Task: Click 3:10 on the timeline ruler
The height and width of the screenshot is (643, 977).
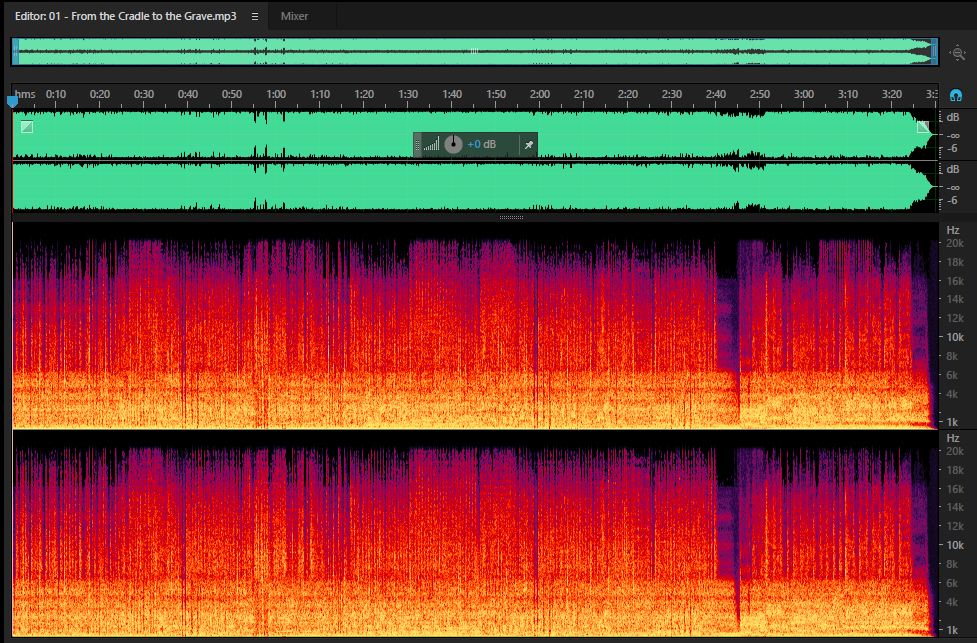Action: click(847, 94)
